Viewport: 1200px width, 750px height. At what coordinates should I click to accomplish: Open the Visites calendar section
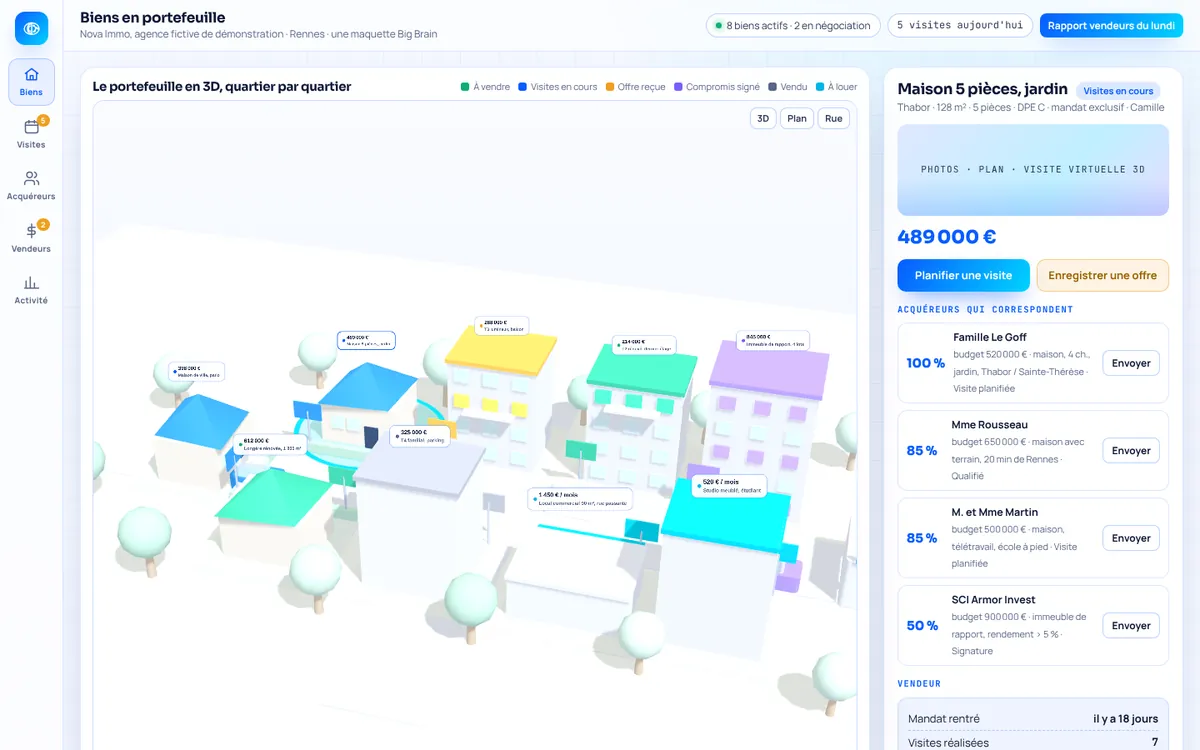point(31,134)
